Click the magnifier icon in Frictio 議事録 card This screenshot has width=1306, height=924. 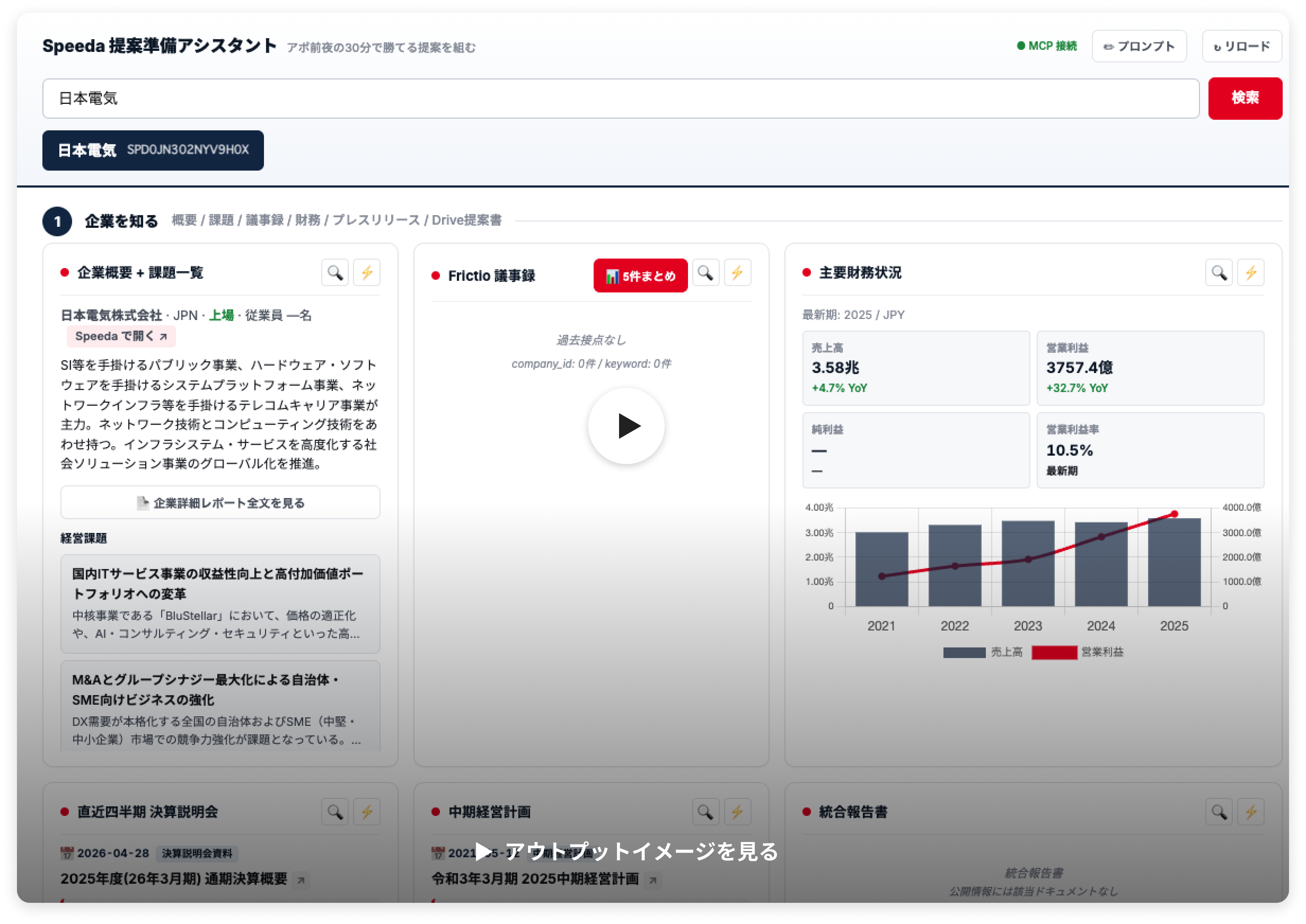point(706,273)
